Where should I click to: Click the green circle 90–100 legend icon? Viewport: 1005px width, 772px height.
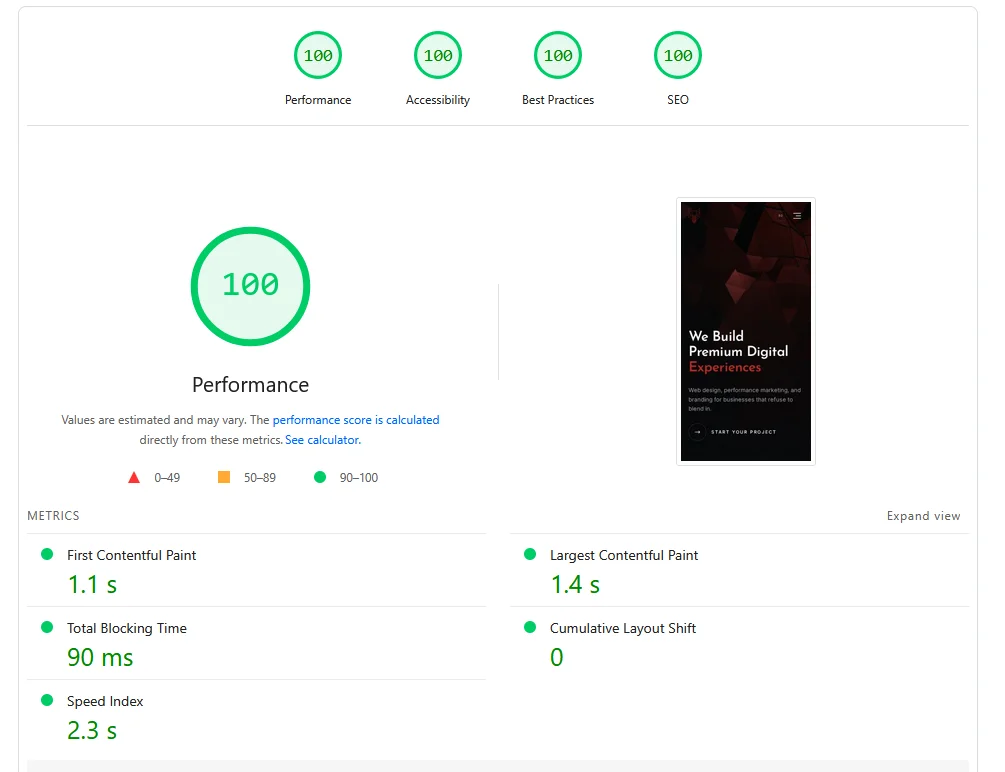click(320, 477)
